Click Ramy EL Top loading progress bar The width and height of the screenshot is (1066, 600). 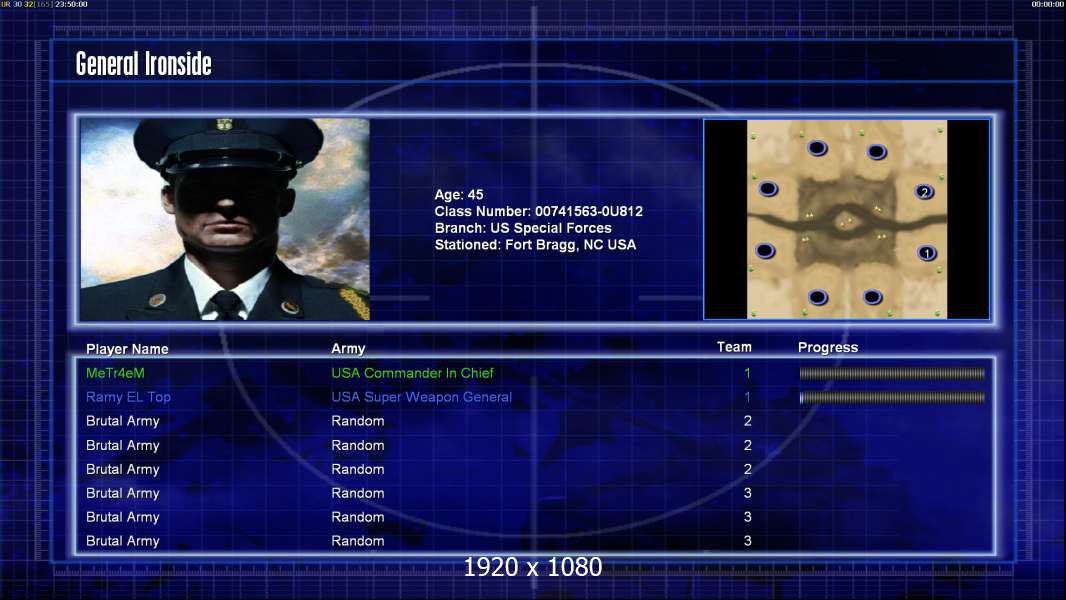[x=892, y=398]
